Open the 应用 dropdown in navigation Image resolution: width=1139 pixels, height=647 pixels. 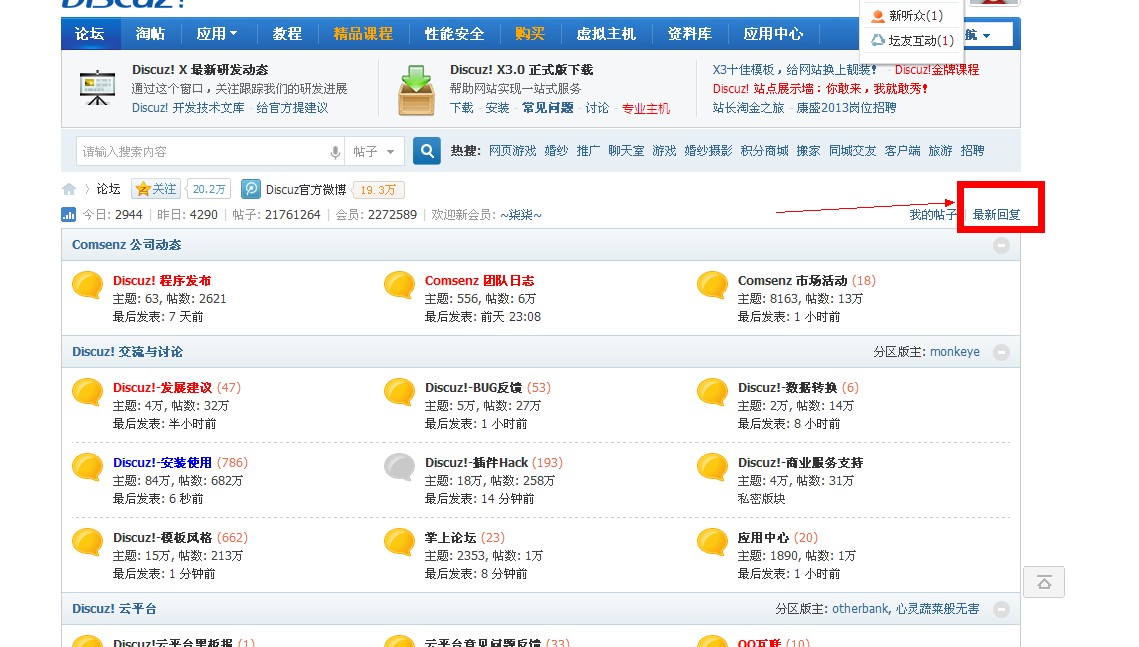pos(216,33)
